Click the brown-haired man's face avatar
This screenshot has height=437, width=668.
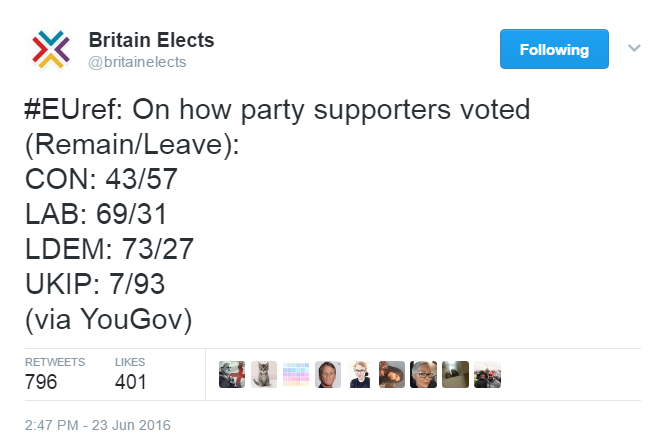(x=328, y=374)
